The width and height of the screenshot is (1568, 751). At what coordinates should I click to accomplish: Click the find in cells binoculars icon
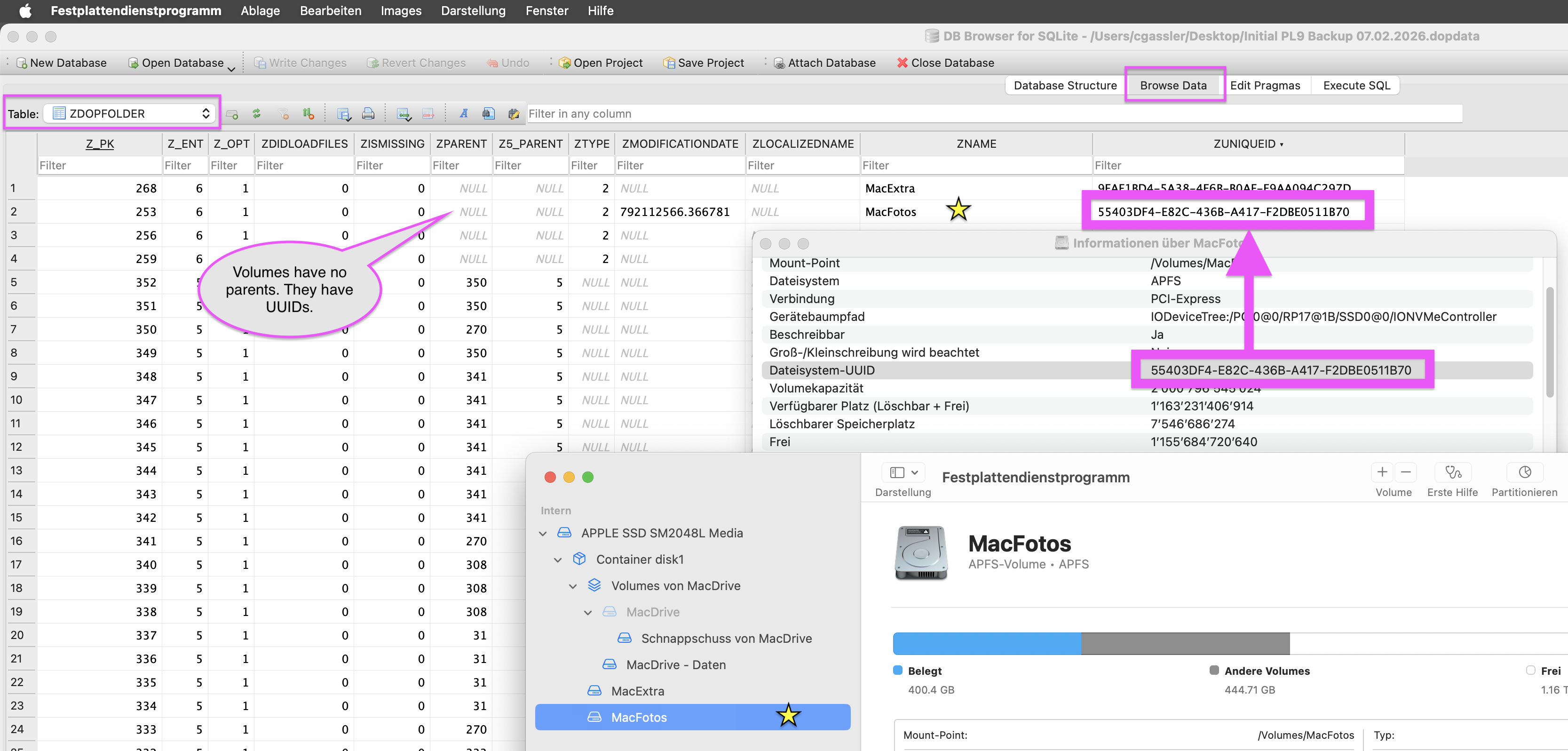pyautogui.click(x=488, y=114)
